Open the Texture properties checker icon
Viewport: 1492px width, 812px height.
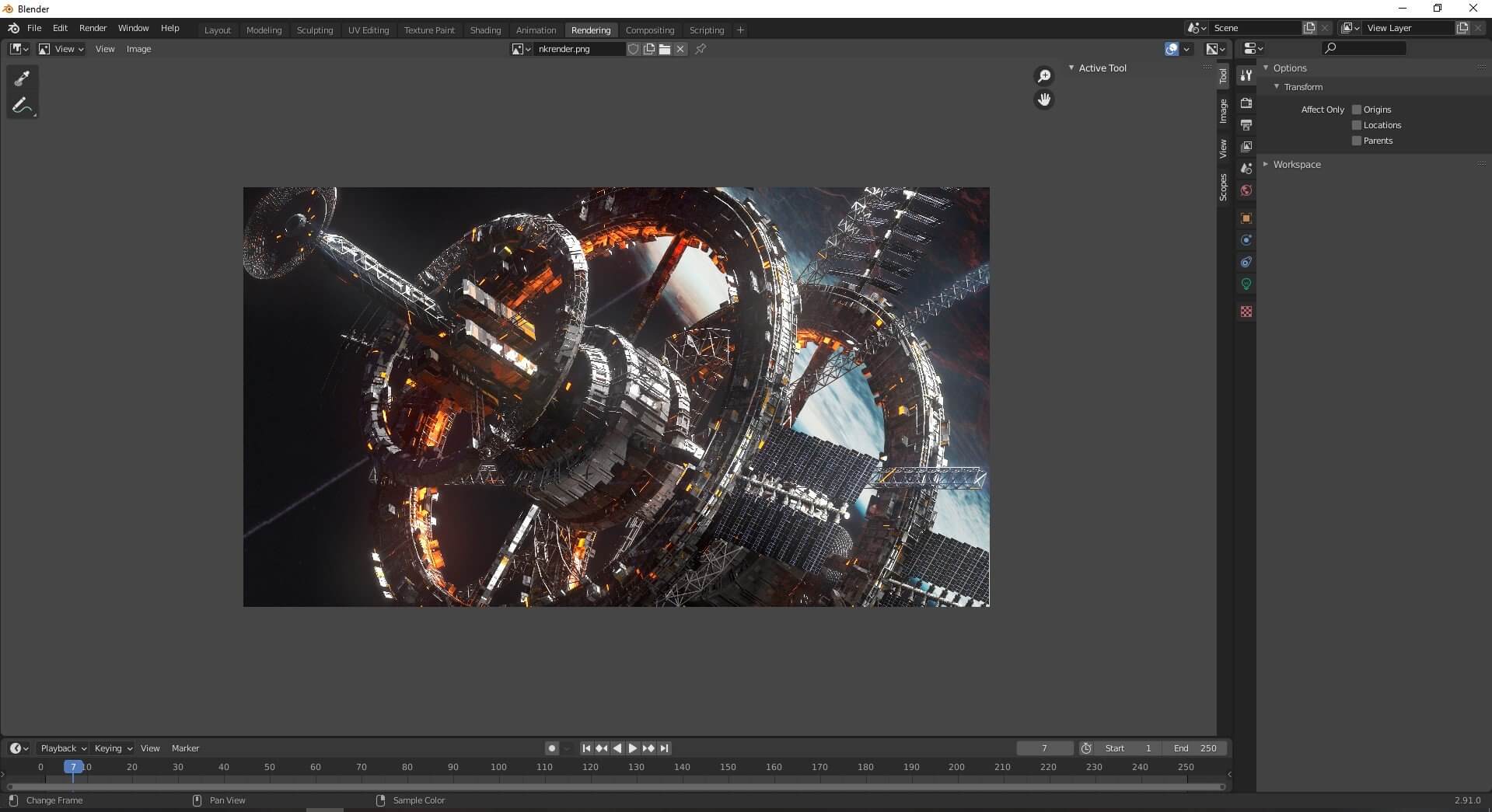(x=1246, y=312)
